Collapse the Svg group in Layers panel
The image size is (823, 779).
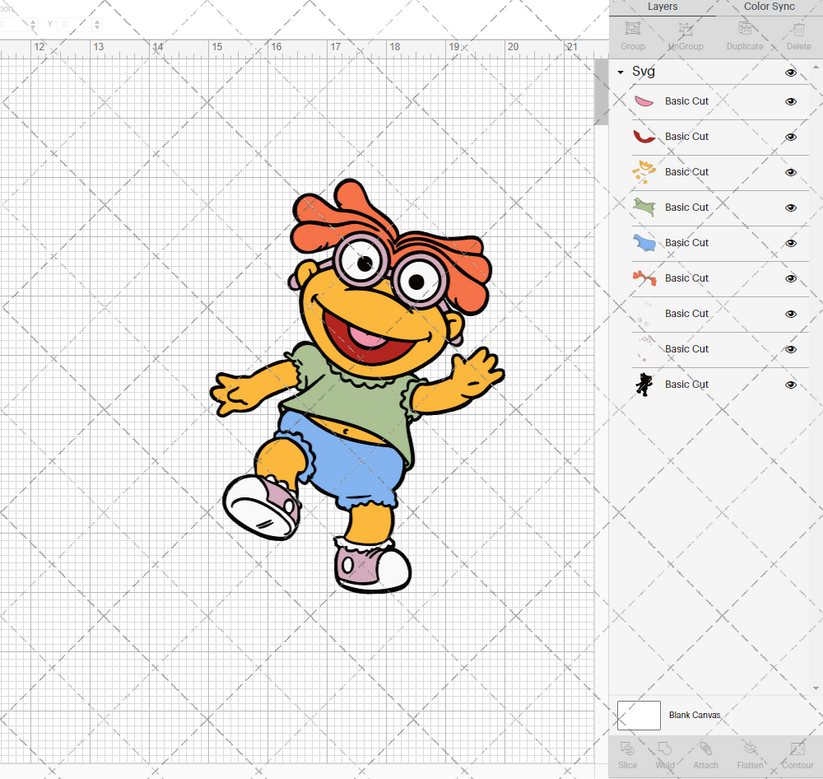coord(622,72)
